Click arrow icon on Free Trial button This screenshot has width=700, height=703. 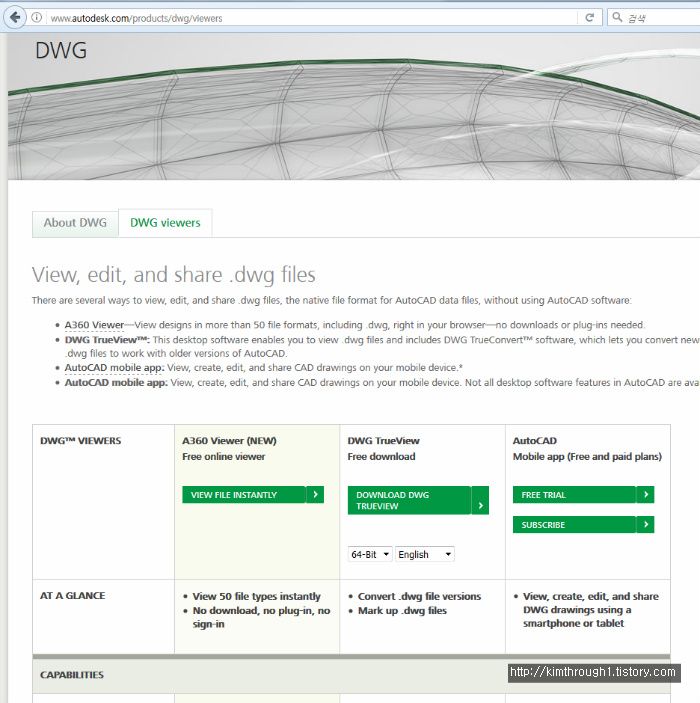tap(646, 495)
